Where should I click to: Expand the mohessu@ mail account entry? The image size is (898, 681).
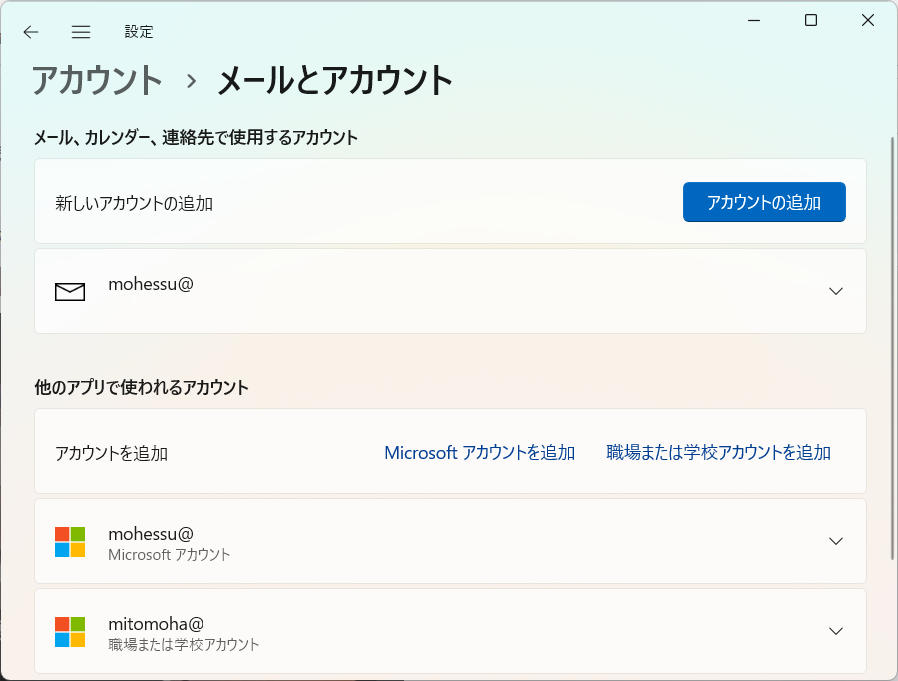click(836, 291)
